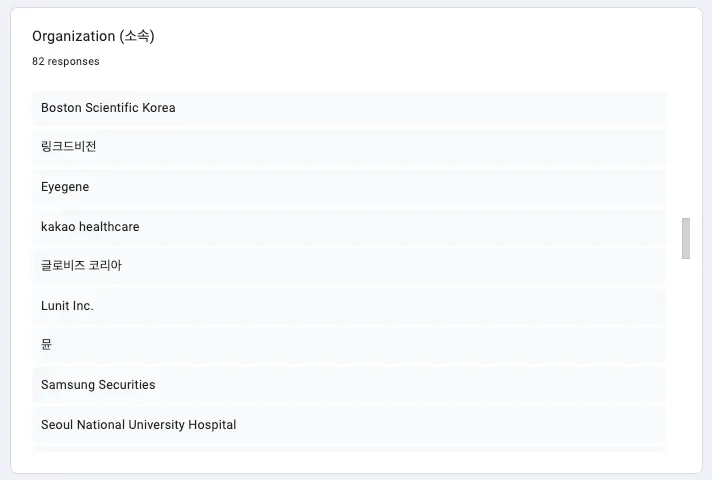This screenshot has width=712, height=480.
Task: Click the Boston Scientific Korea response
Action: pos(349,108)
